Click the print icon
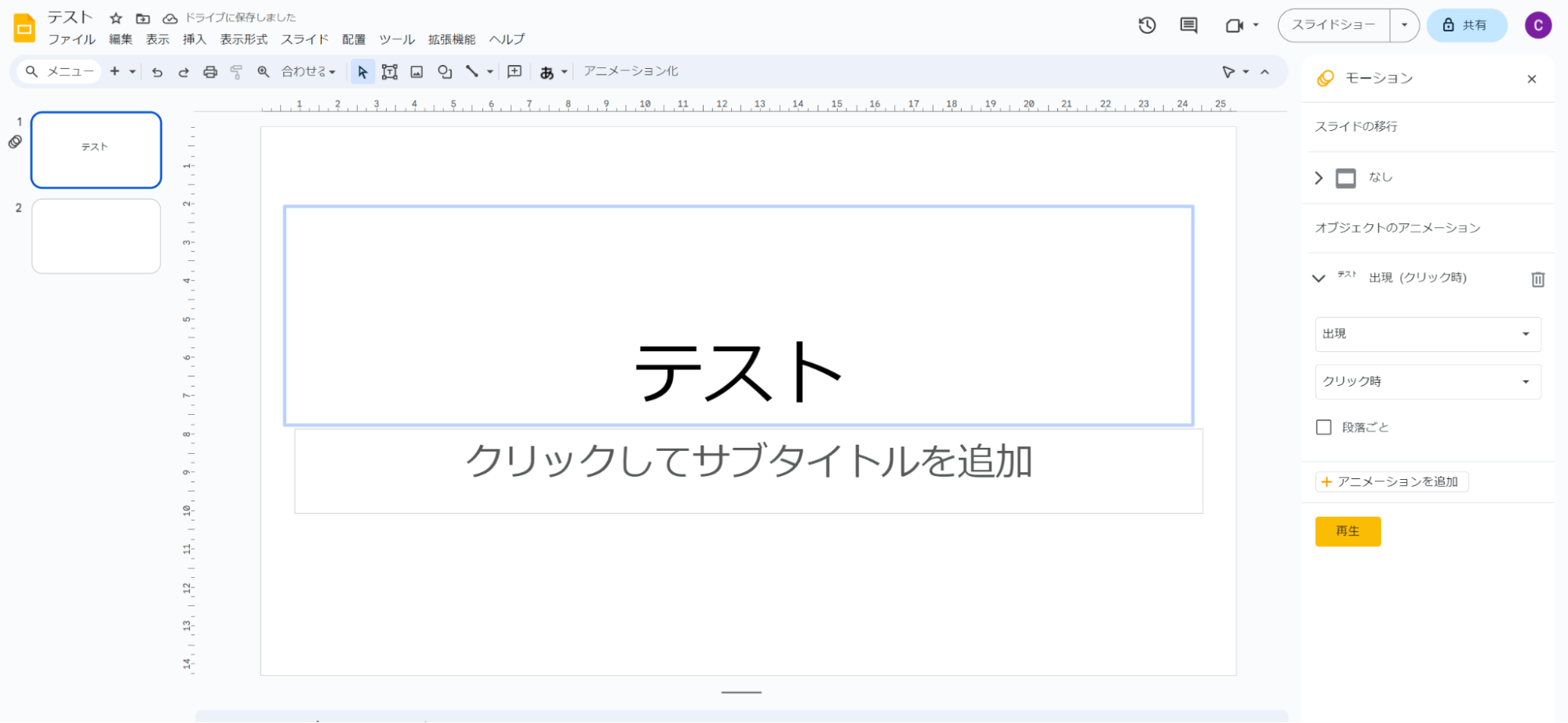The image size is (1568, 723). click(209, 72)
